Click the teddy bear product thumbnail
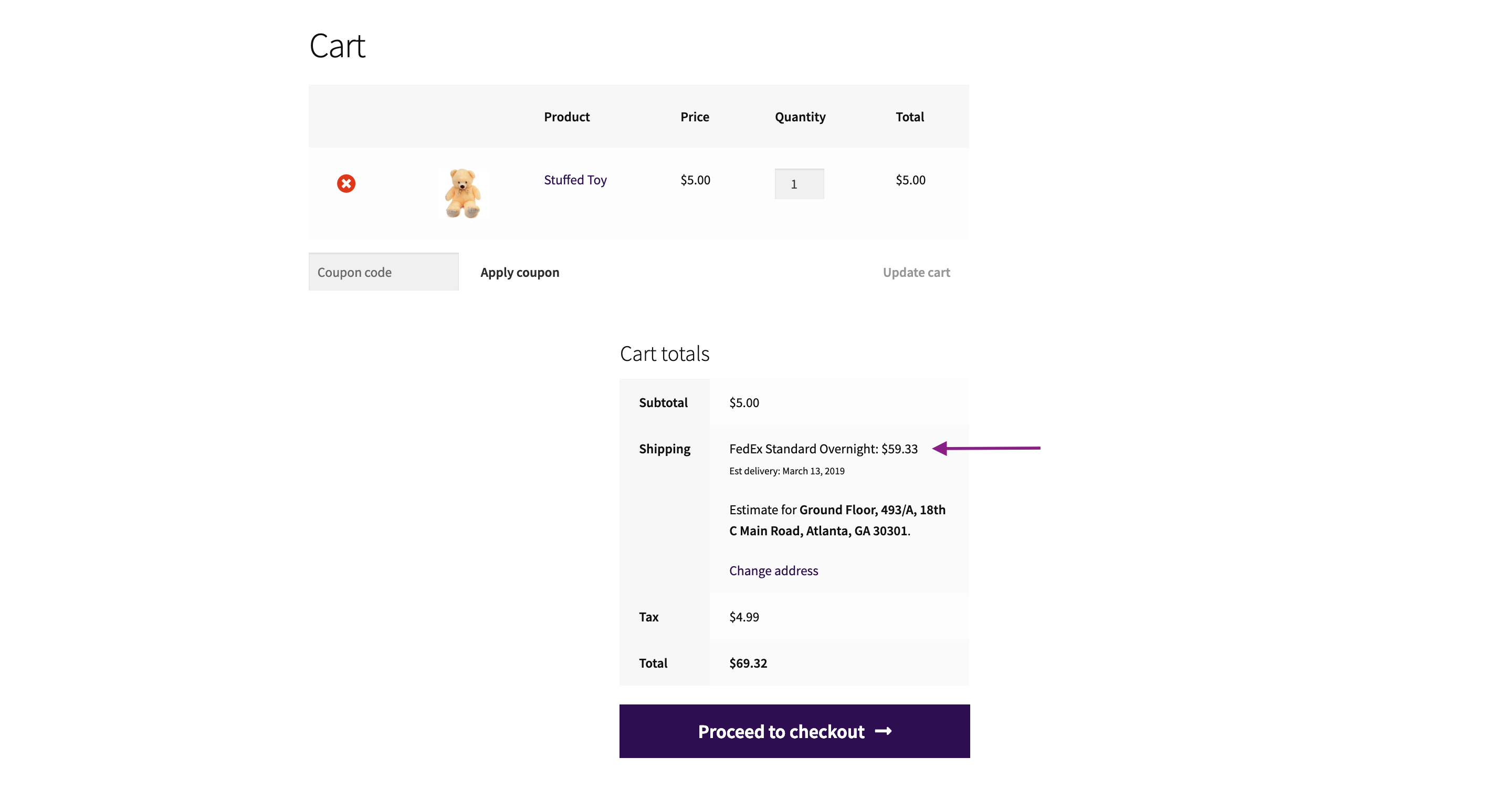This screenshot has width=1512, height=799. click(463, 193)
